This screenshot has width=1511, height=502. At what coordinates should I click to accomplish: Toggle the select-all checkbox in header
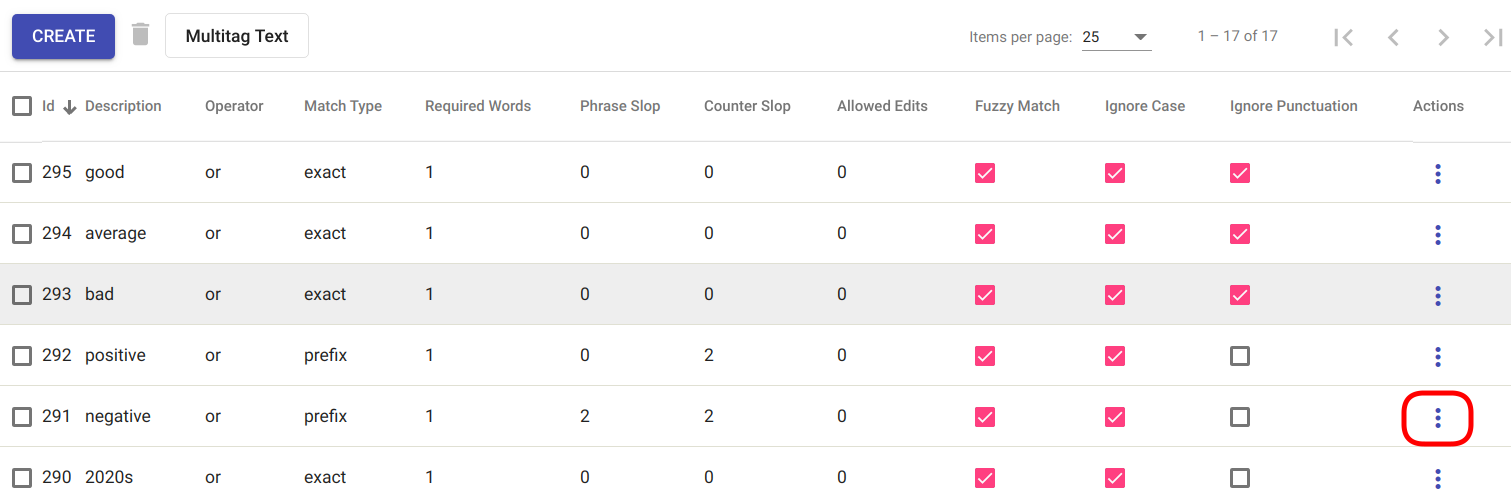pos(22,106)
